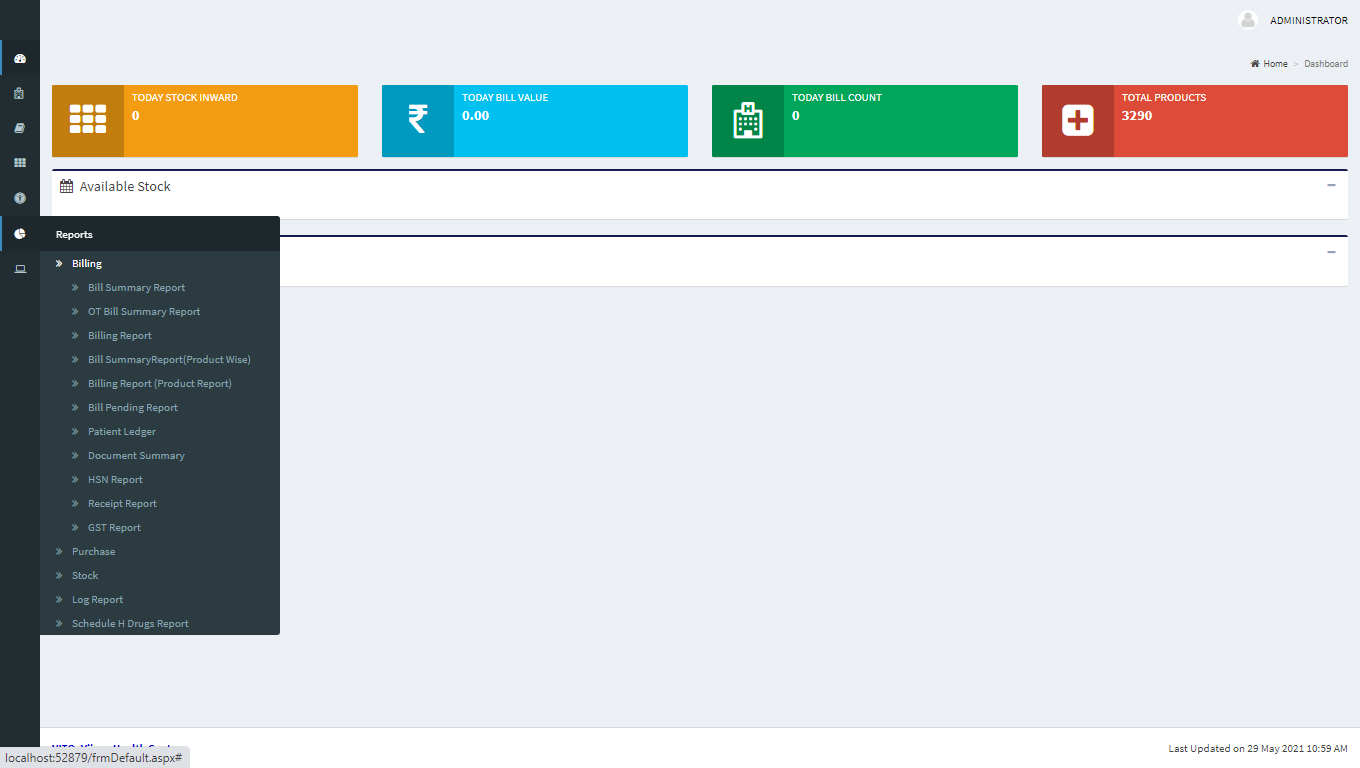This screenshot has width=1360, height=768.
Task: Click the ADMINISTRATOR user name
Action: coord(1309,21)
